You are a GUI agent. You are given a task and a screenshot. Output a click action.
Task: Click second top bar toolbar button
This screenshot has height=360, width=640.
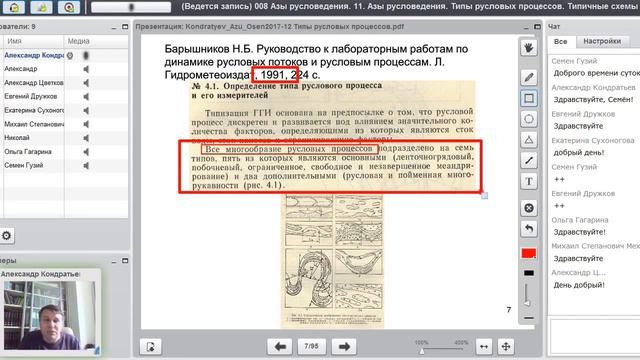point(41,7)
